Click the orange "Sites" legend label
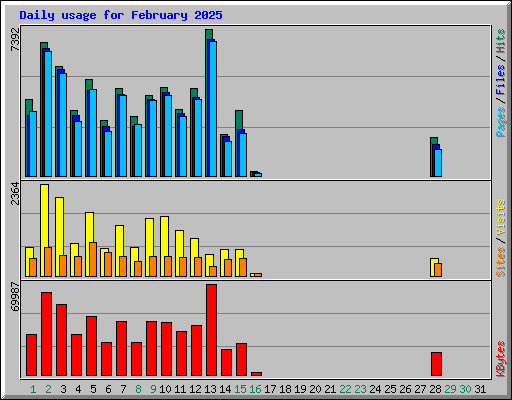512x400 pixels. click(x=500, y=262)
